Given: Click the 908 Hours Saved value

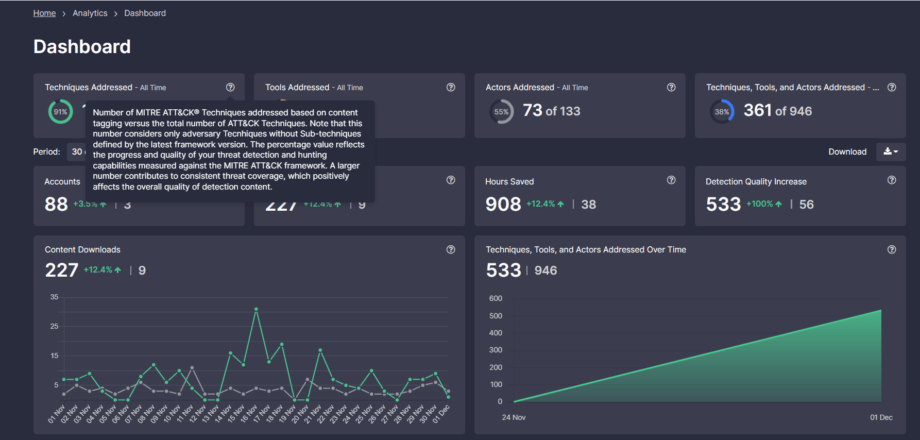Looking at the screenshot, I should point(503,204).
